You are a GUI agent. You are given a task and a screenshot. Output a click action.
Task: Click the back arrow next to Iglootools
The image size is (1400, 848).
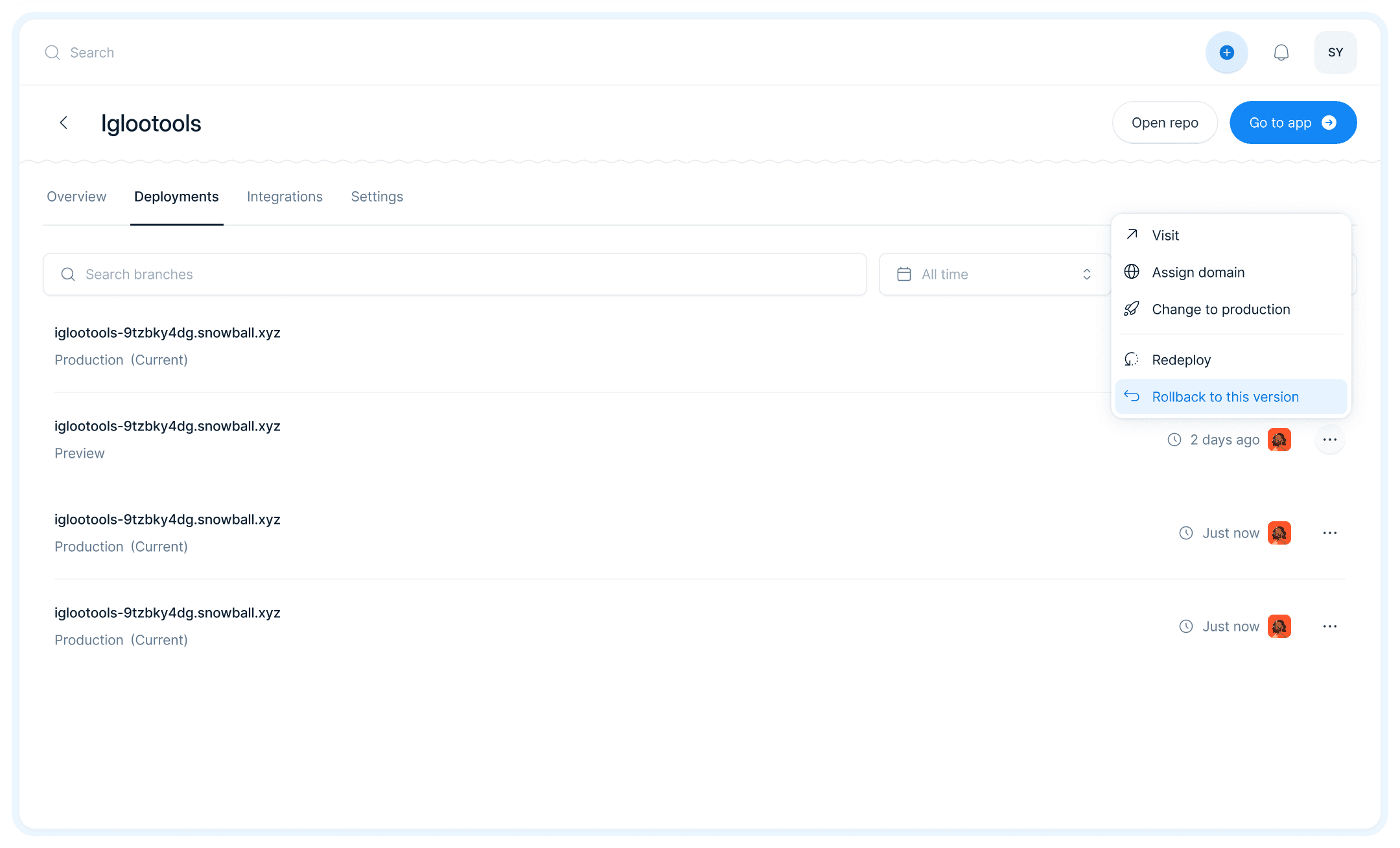coord(63,123)
